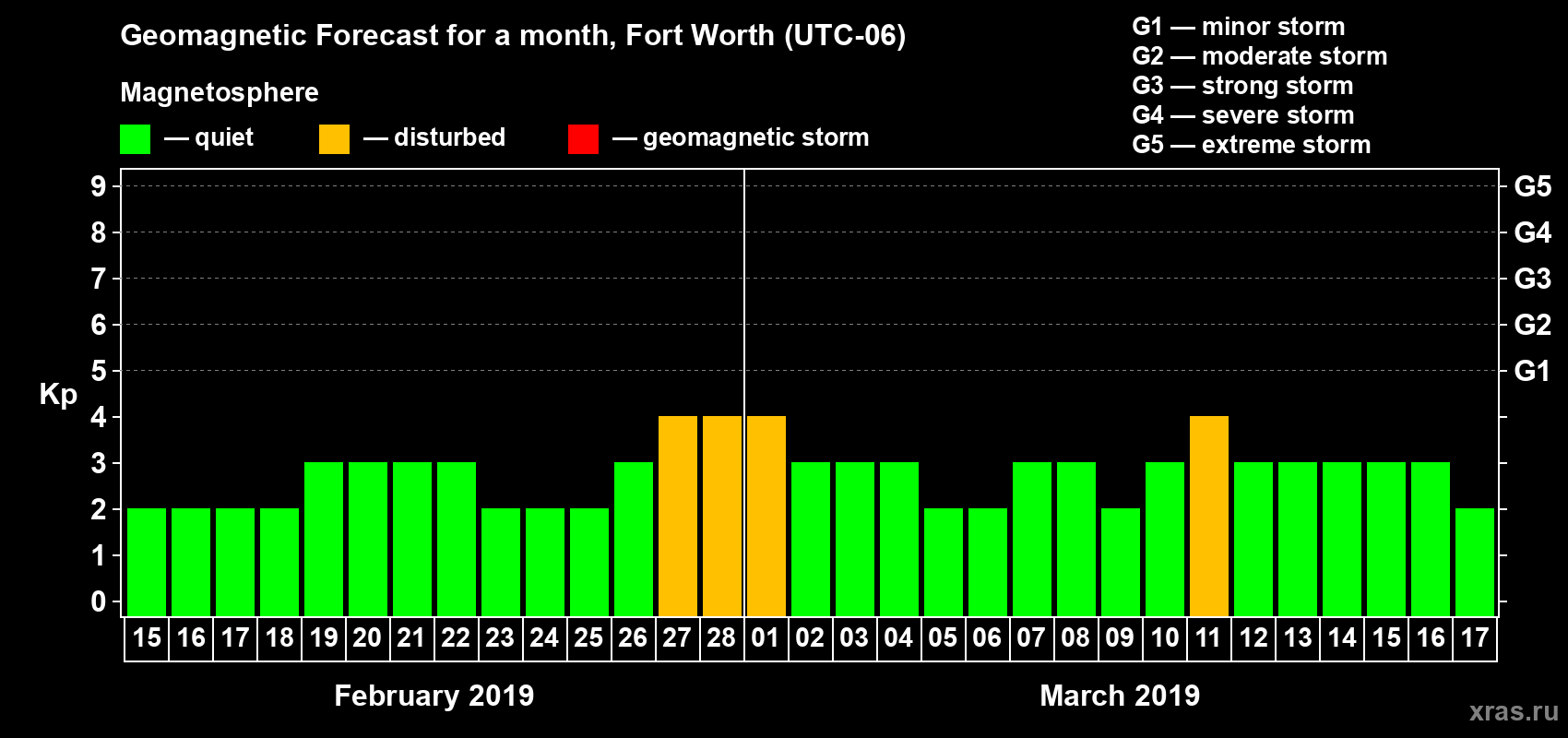The width and height of the screenshot is (1568, 738).
Task: Select the February 27 orange bar
Action: [x=678, y=516]
